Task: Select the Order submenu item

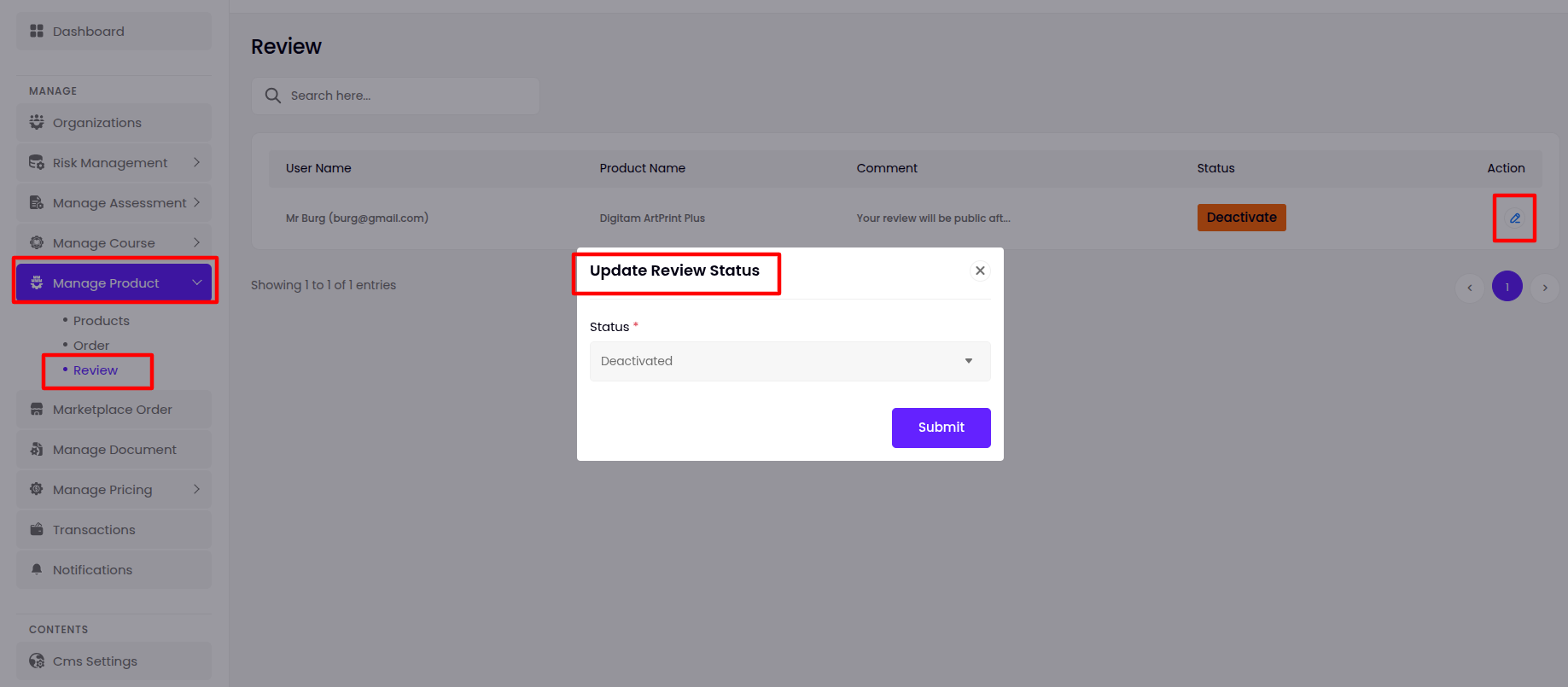Action: tap(91, 346)
